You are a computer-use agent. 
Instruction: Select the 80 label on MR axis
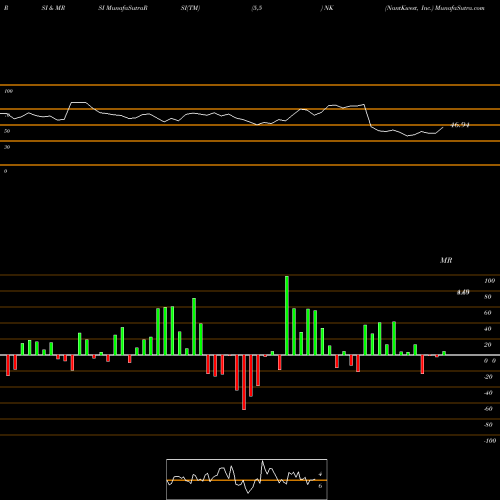click(x=488, y=297)
